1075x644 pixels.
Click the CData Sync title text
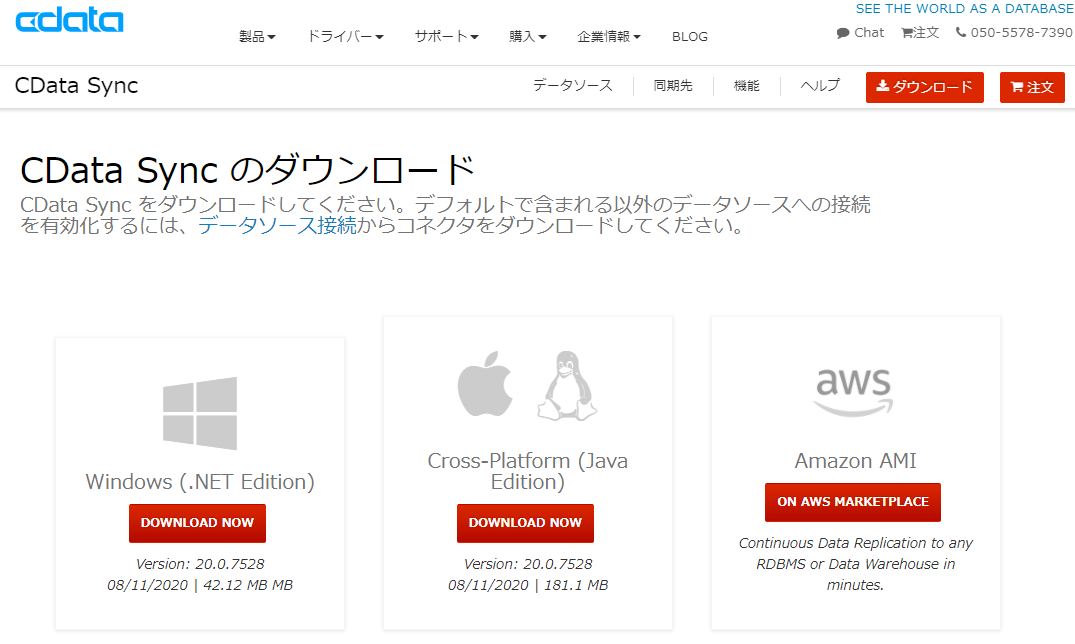point(76,86)
